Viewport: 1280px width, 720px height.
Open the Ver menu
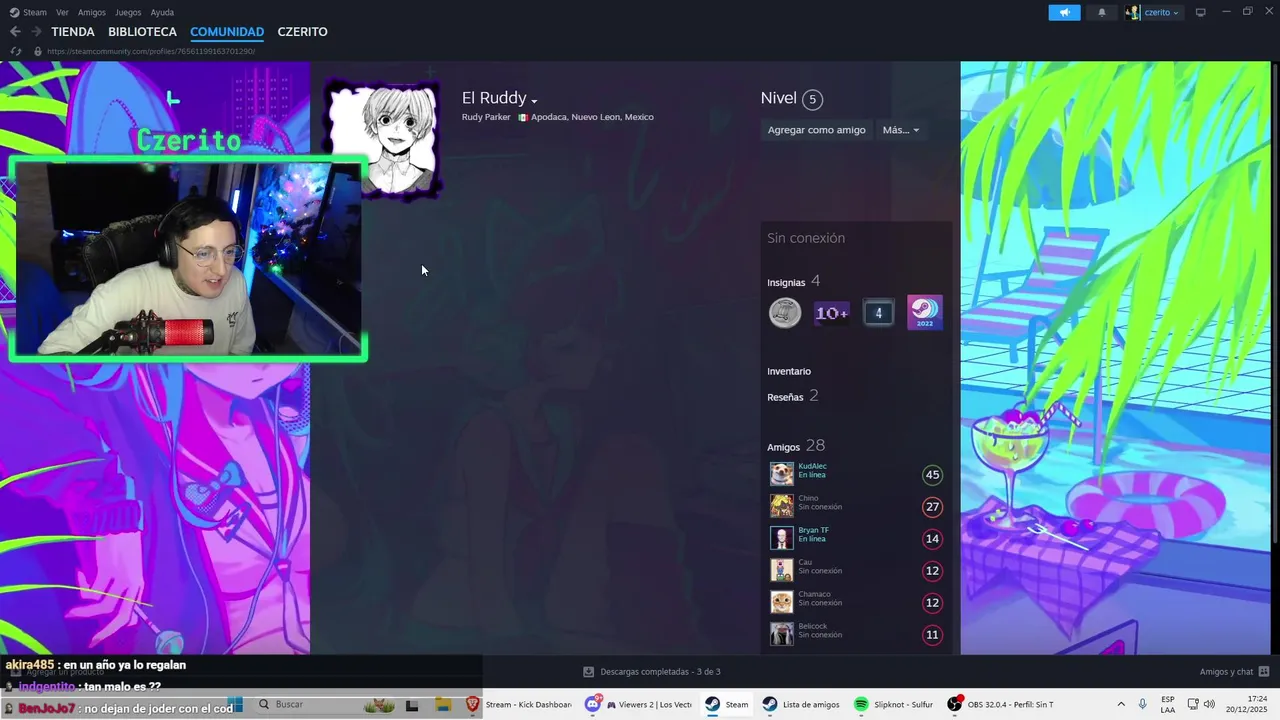tap(62, 12)
